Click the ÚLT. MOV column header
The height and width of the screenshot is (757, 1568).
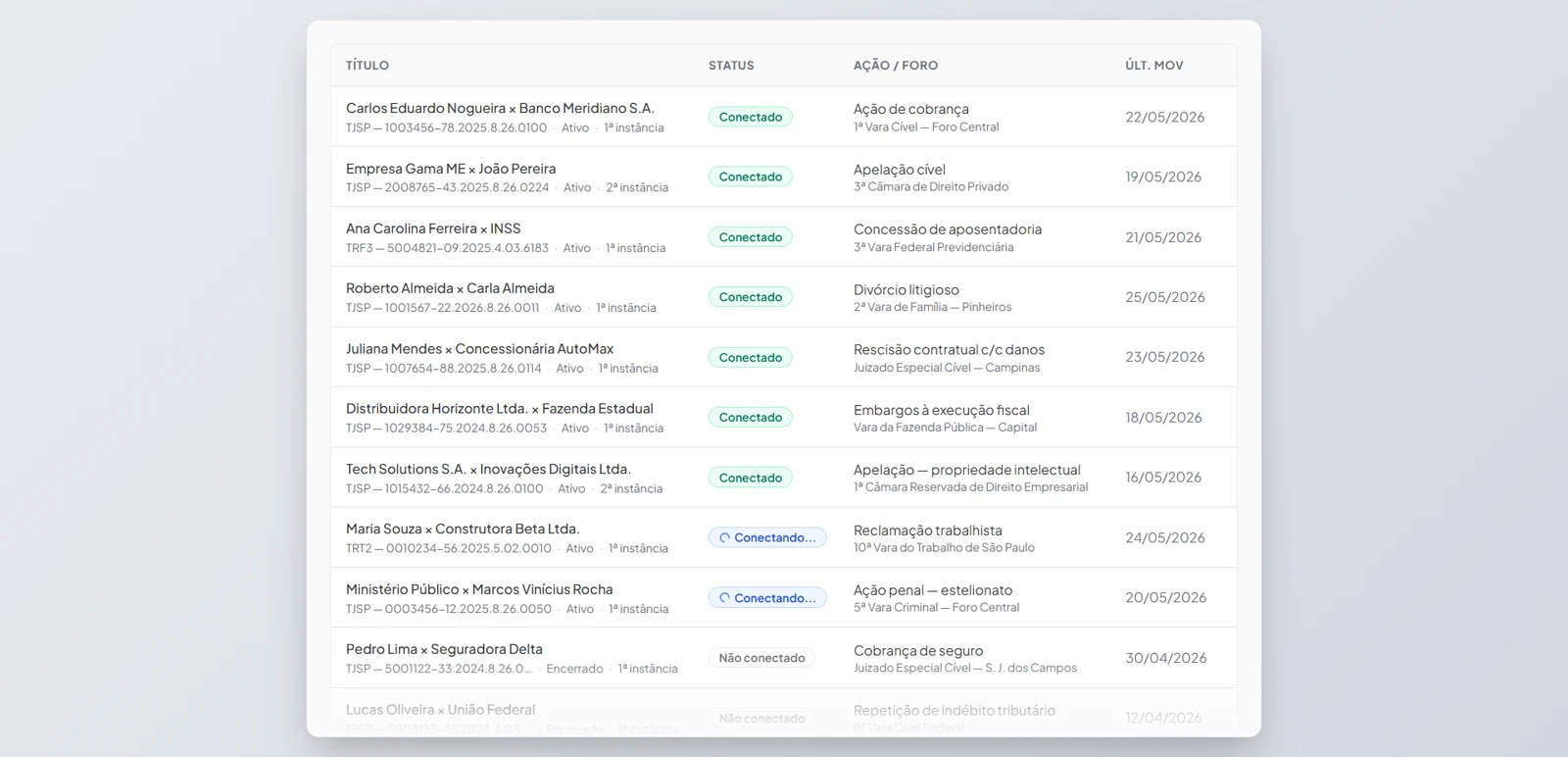point(1154,66)
